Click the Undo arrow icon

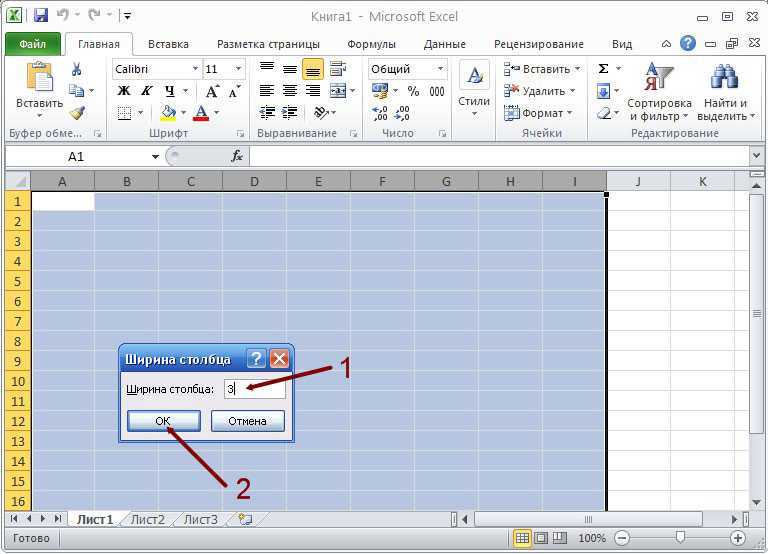(63, 15)
